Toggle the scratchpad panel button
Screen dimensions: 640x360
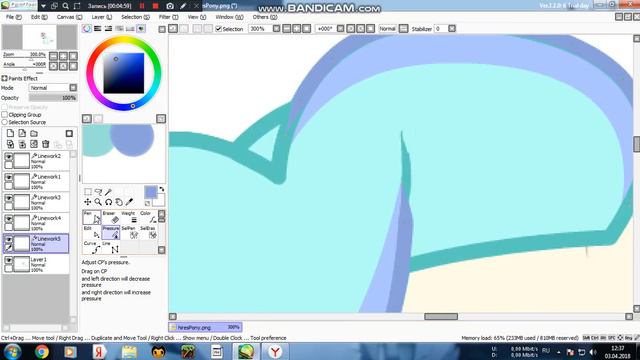point(141,29)
